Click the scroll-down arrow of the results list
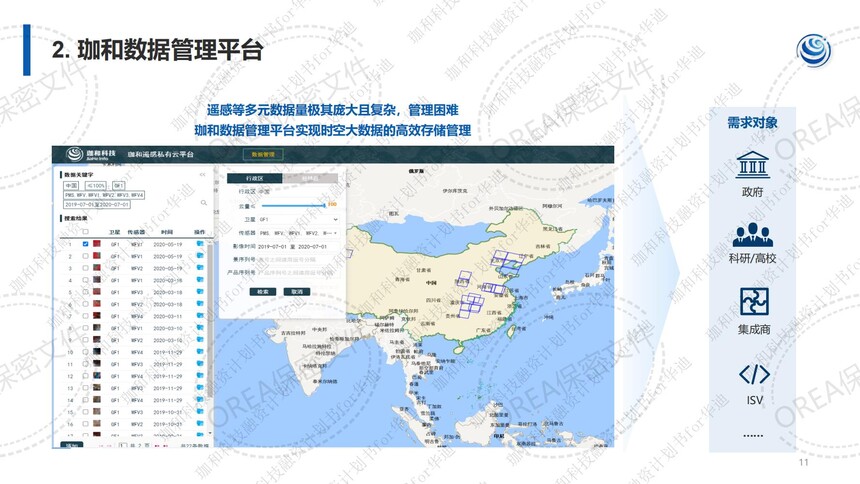Screen dimensions: 860x484 point(210,434)
